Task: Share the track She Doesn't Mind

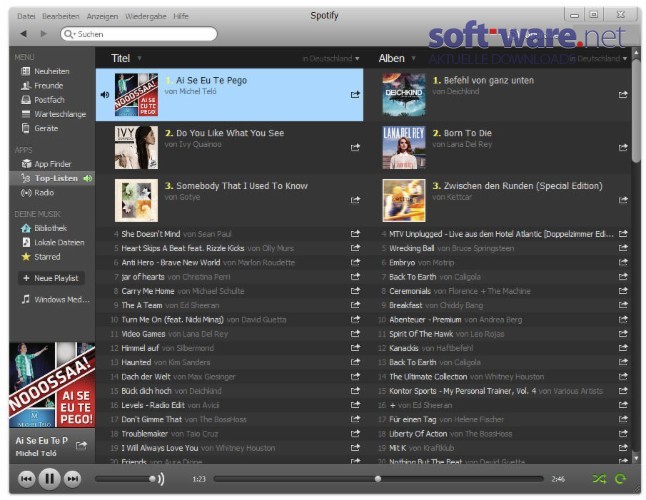Action: [x=355, y=234]
